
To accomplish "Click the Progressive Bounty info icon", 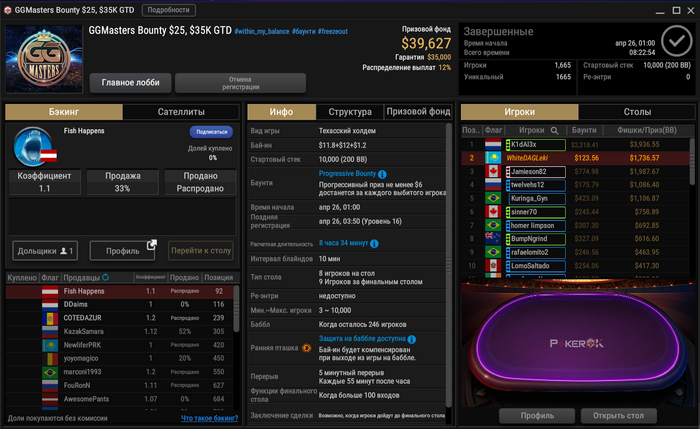I will 382,174.
